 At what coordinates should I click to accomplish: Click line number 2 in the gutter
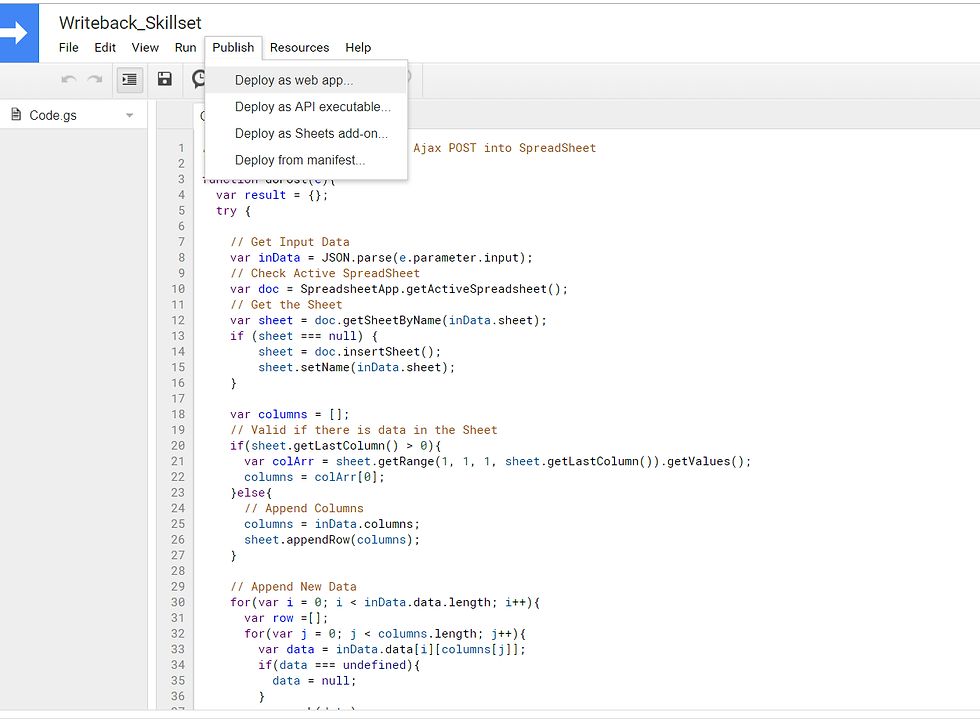(x=181, y=164)
